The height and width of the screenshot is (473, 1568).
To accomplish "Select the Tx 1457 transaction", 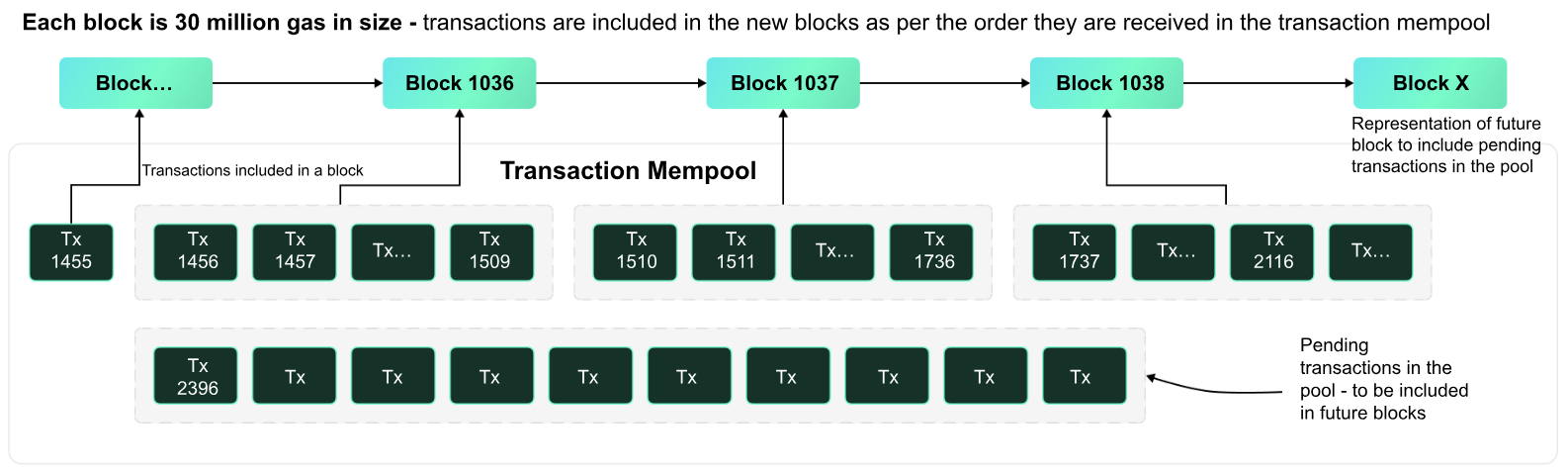I will (295, 251).
